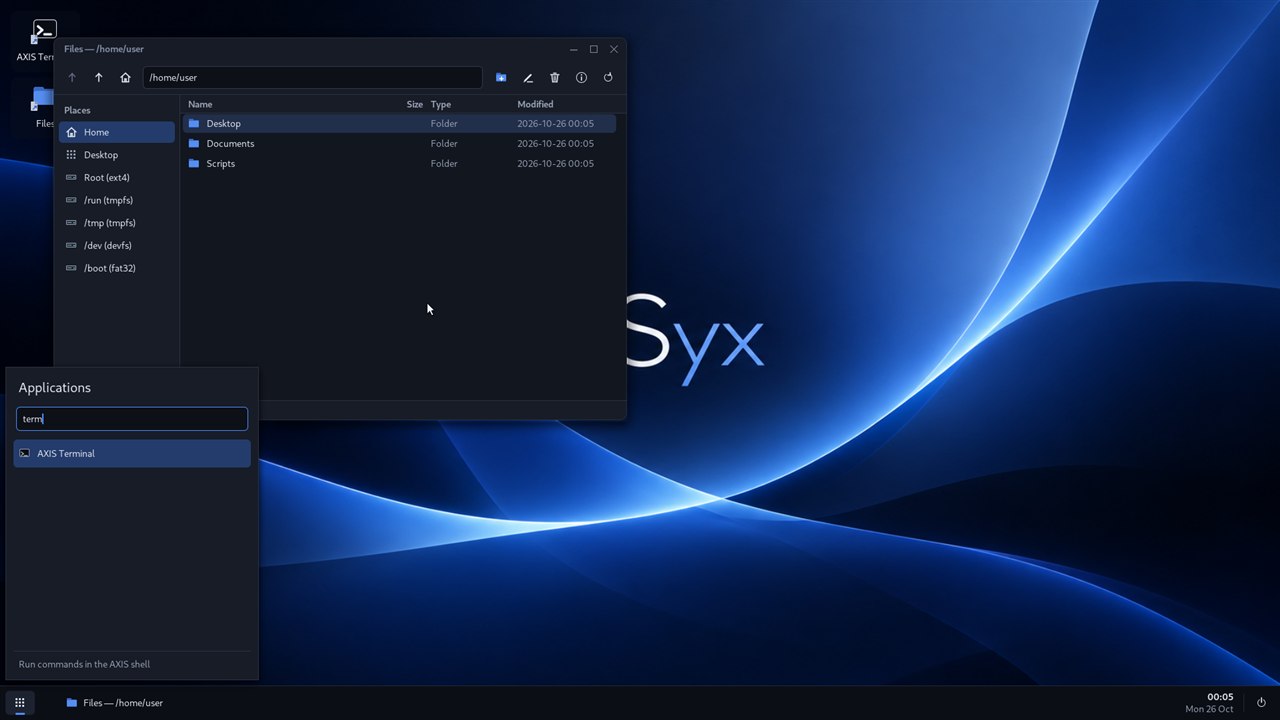Click the path field showing /home/user

tap(313, 78)
